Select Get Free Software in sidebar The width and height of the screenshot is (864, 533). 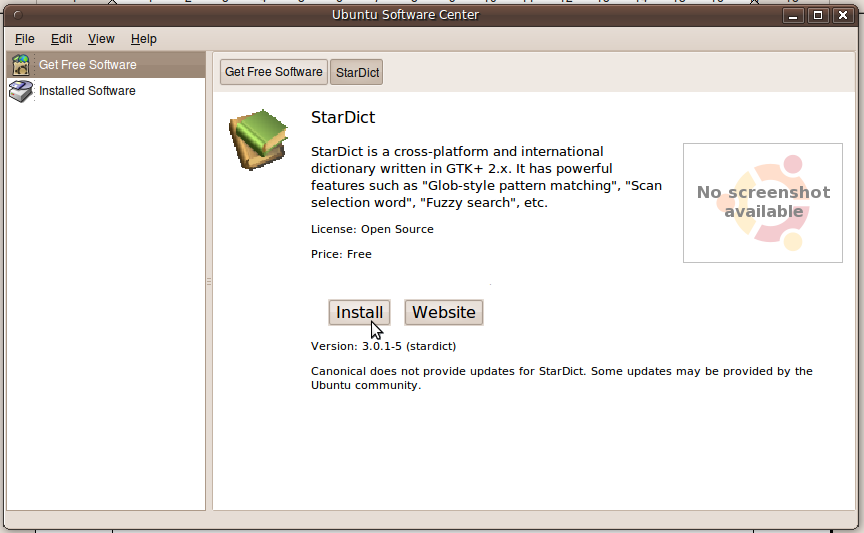click(x=106, y=65)
